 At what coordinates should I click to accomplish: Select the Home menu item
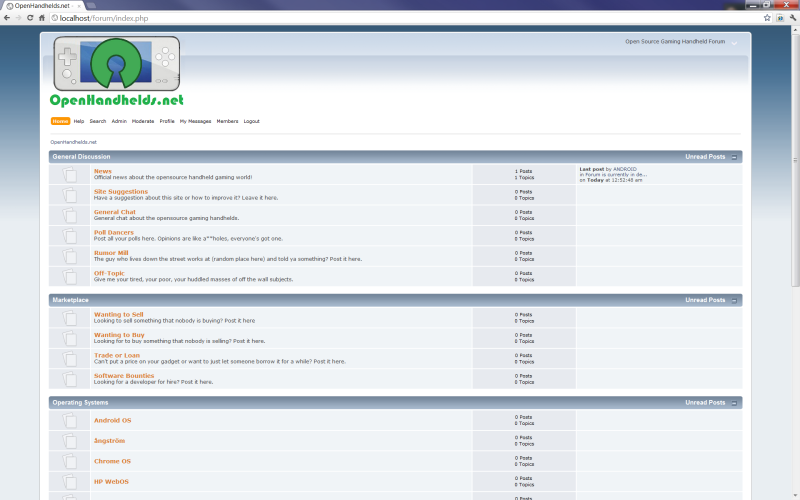coord(60,121)
